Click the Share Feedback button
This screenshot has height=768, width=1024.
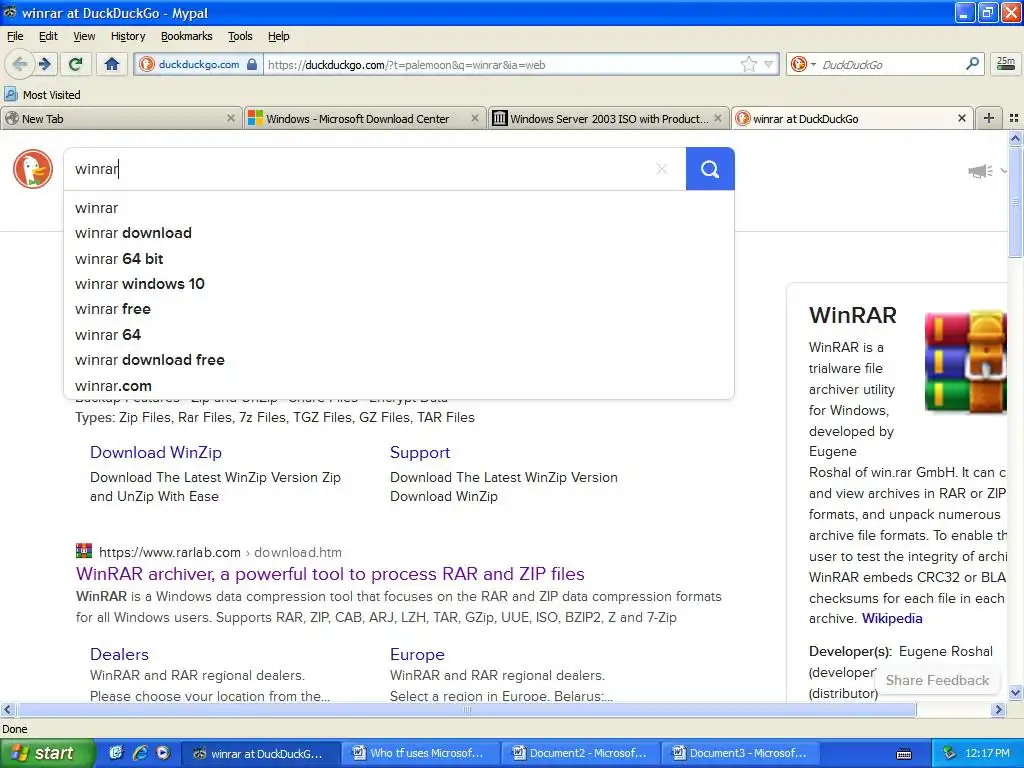point(937,680)
